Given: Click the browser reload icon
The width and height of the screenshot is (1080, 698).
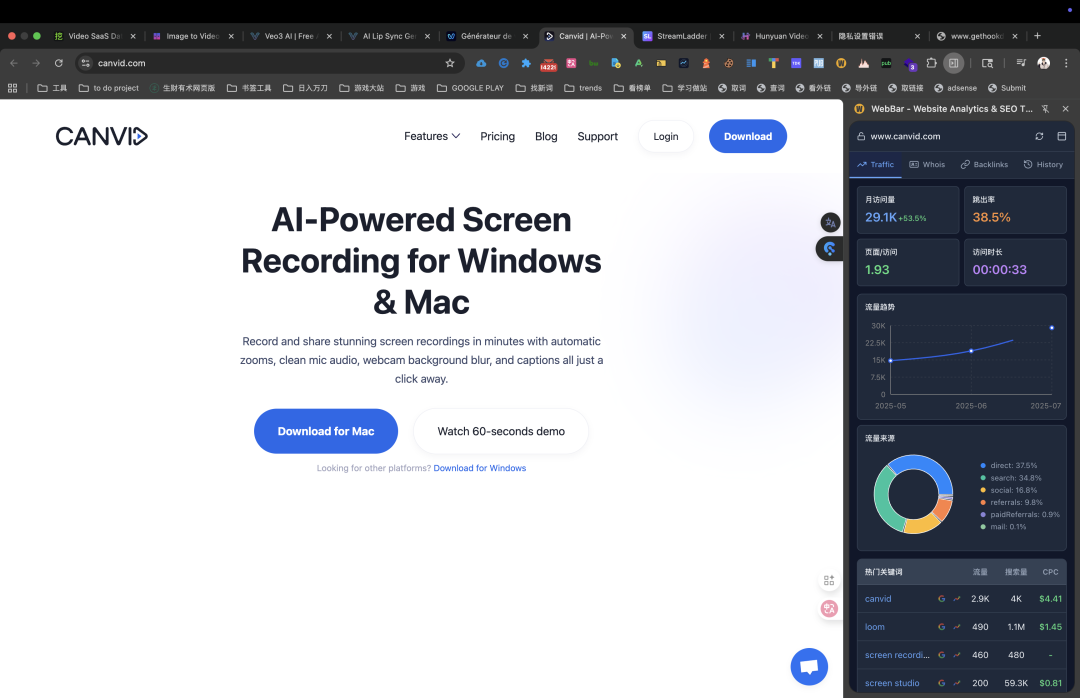Looking at the screenshot, I should pyautogui.click(x=59, y=63).
